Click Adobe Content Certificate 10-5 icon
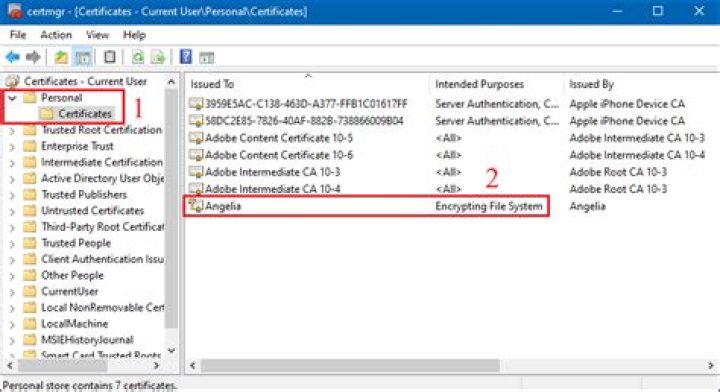Screen dimensions: 720x392 click(x=196, y=138)
